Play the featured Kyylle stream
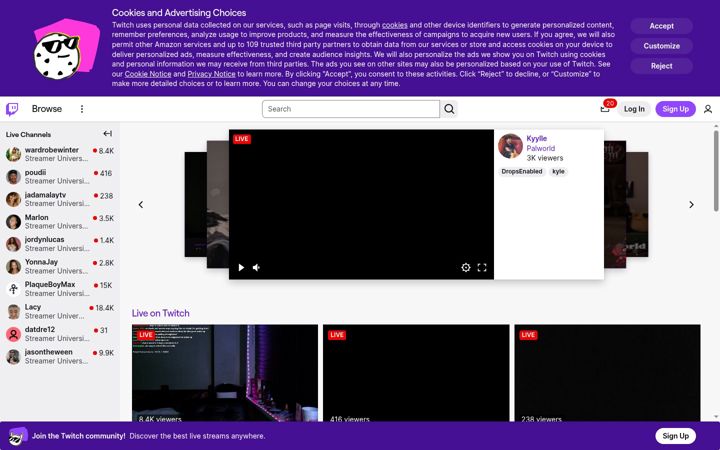 click(241, 268)
